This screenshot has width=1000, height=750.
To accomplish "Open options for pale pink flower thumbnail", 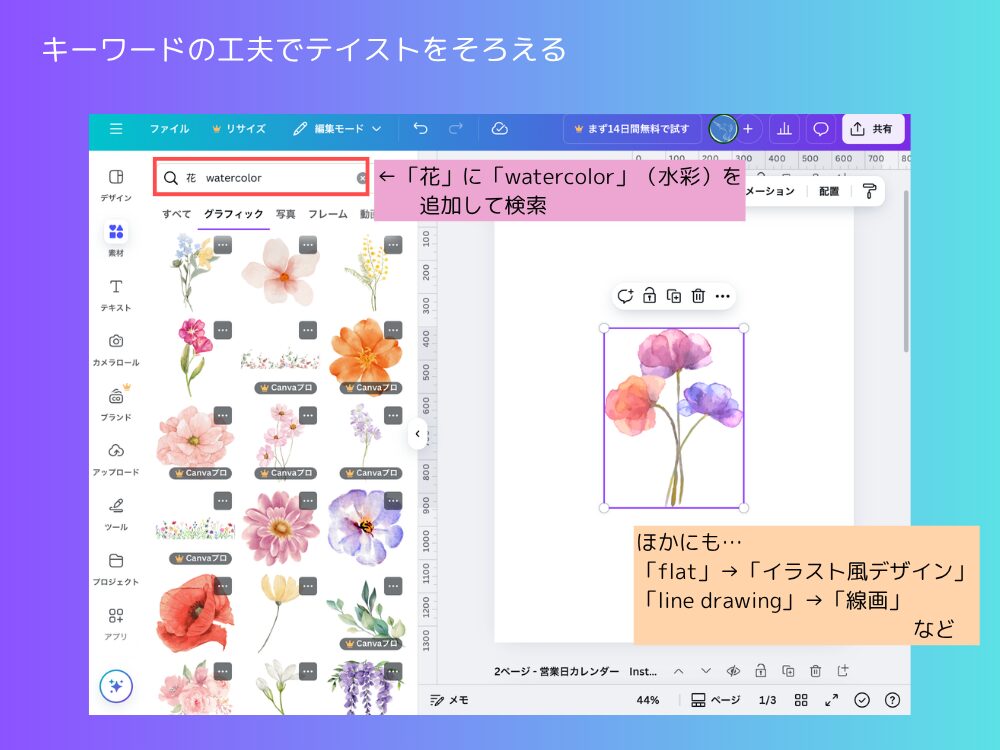I will tap(308, 245).
